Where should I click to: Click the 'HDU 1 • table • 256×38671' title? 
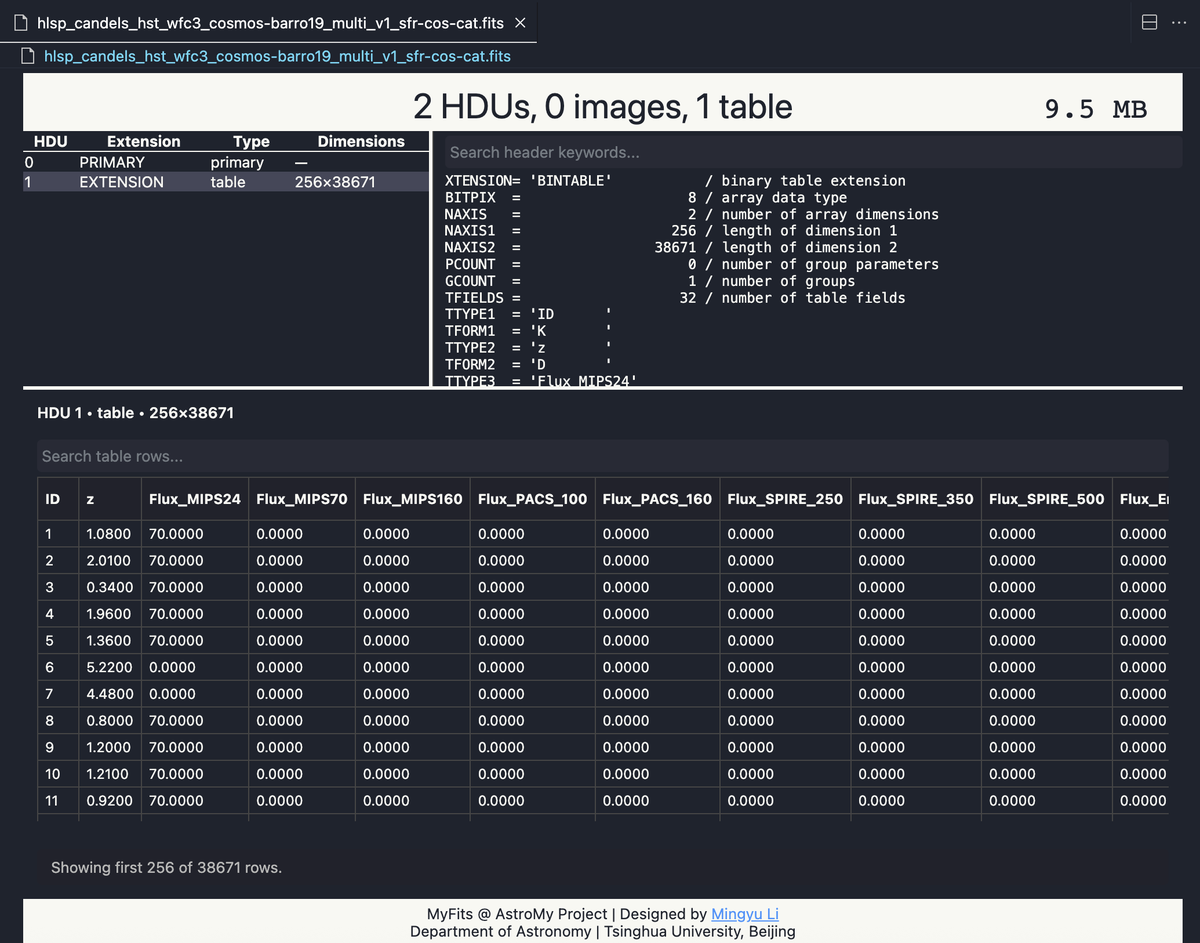click(x=135, y=413)
